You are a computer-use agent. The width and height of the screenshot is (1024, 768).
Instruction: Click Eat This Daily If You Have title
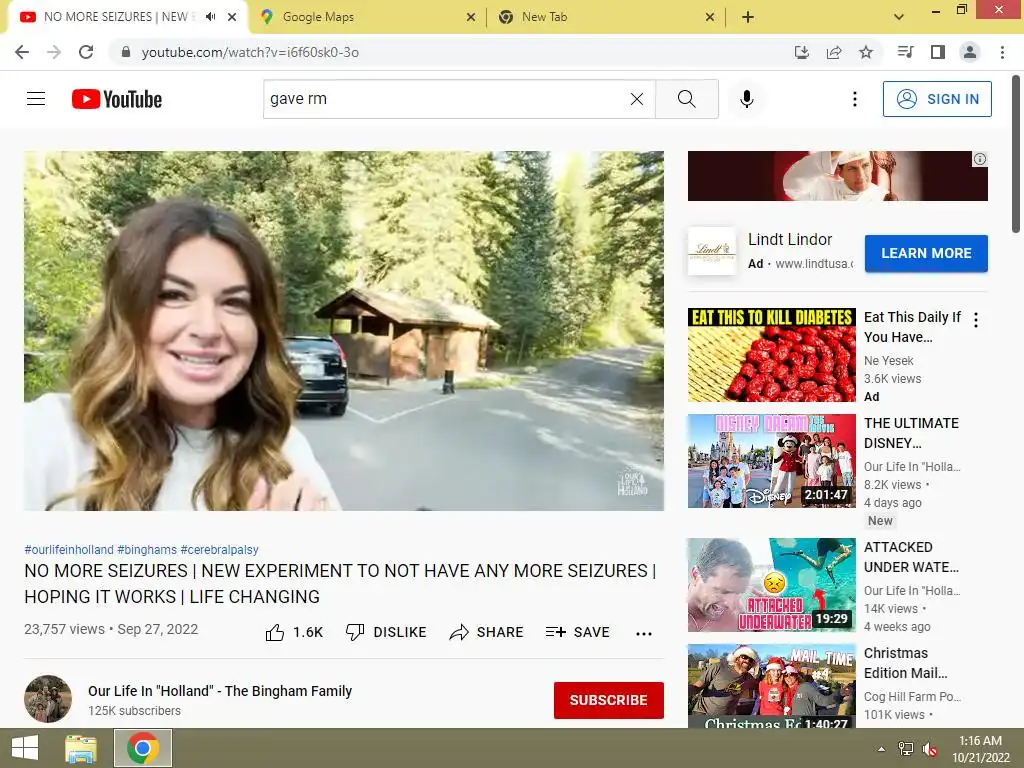912,327
